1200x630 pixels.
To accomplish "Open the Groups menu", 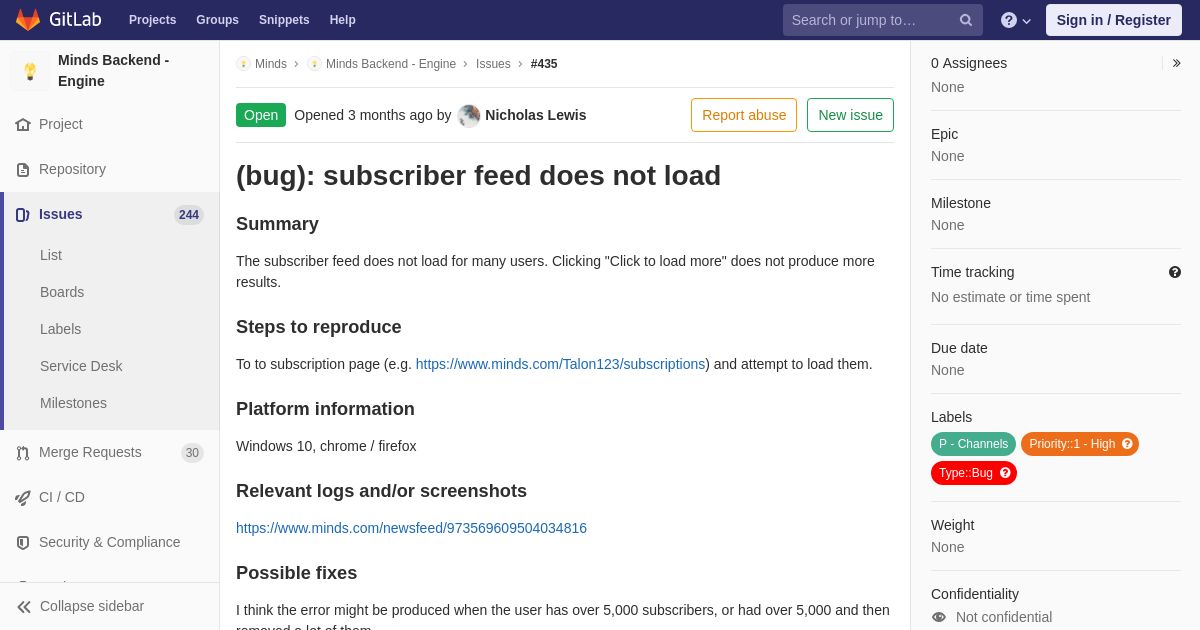I will [217, 20].
